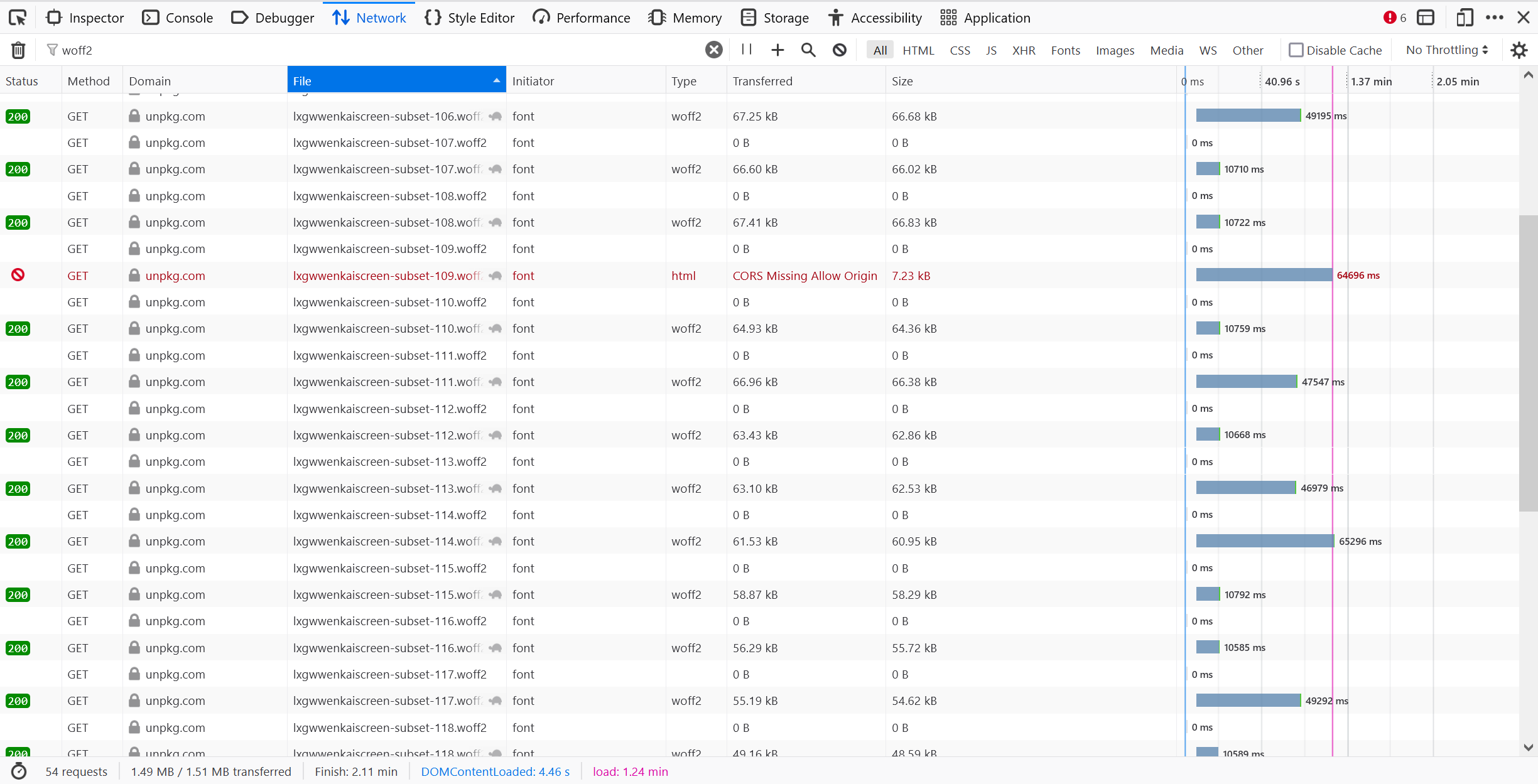The height and width of the screenshot is (784, 1538).
Task: Sort by the Status column
Action: tap(31, 81)
